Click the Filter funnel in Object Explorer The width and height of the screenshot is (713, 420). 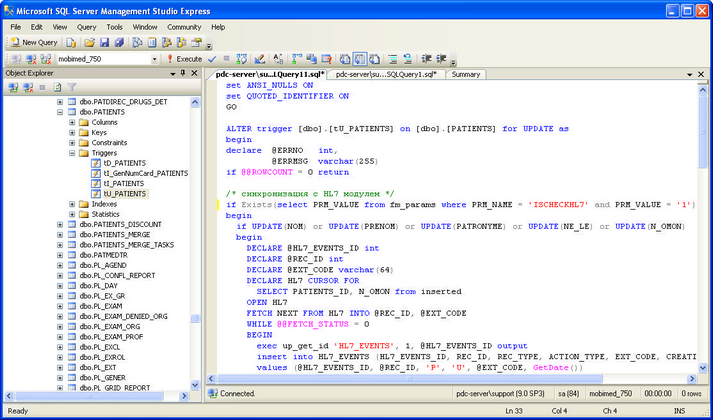pos(72,87)
